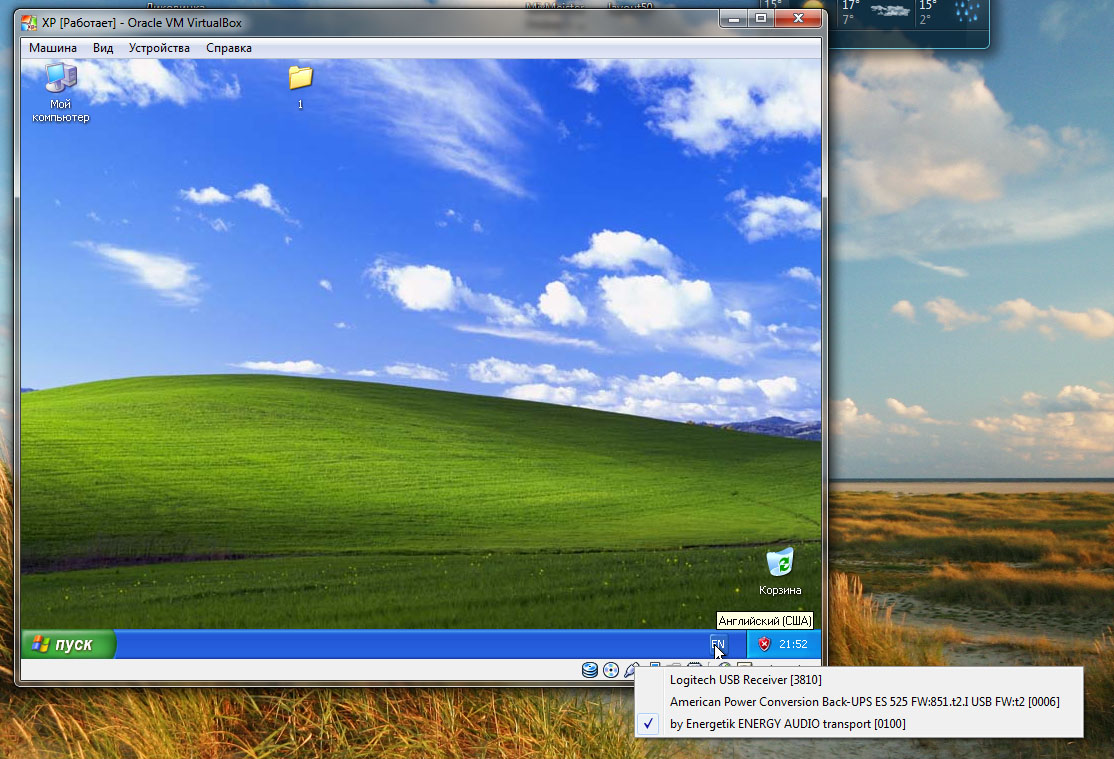Open the Устройства menu
The height and width of the screenshot is (759, 1114).
pos(159,48)
